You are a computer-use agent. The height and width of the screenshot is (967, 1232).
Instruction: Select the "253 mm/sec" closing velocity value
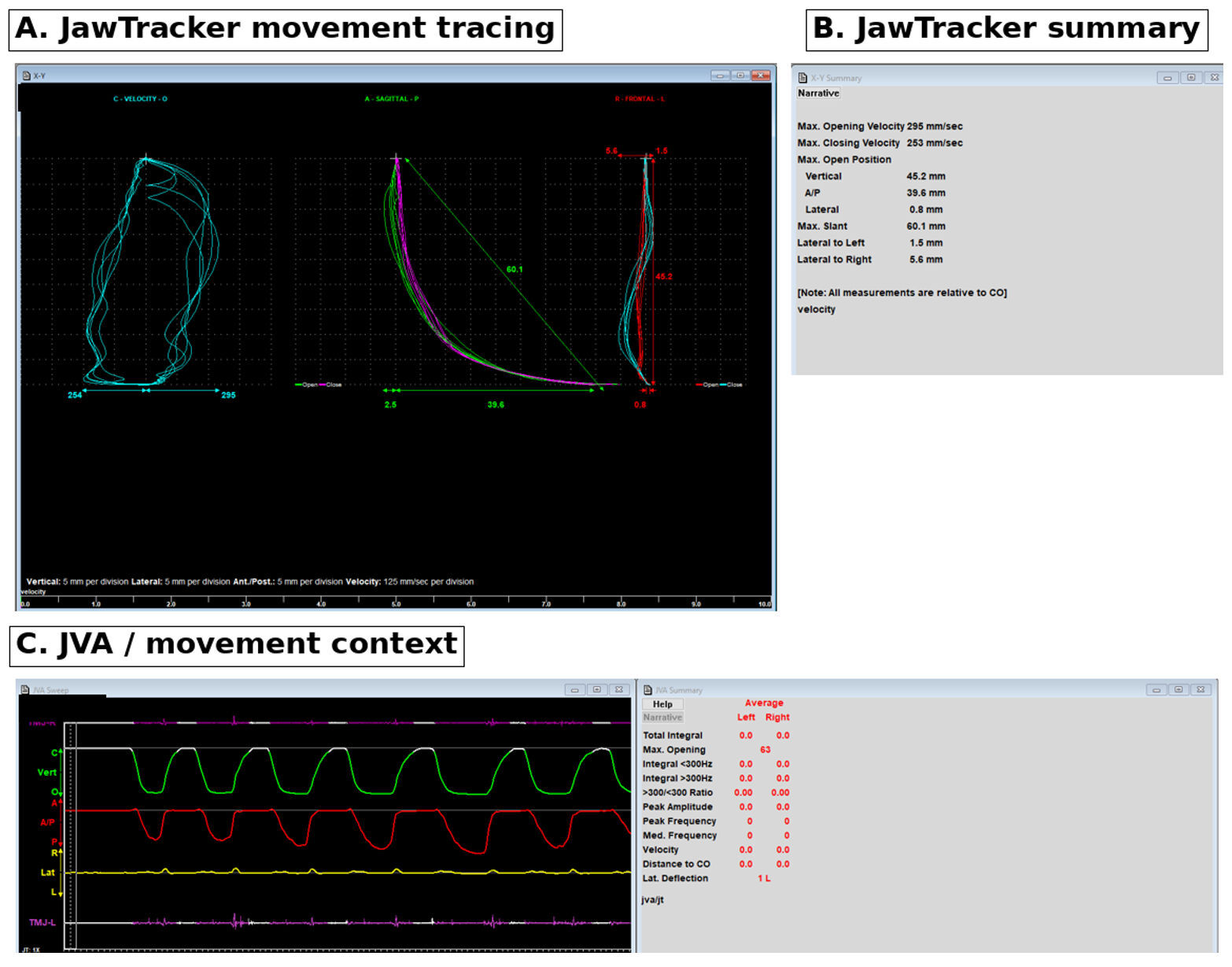pos(935,143)
